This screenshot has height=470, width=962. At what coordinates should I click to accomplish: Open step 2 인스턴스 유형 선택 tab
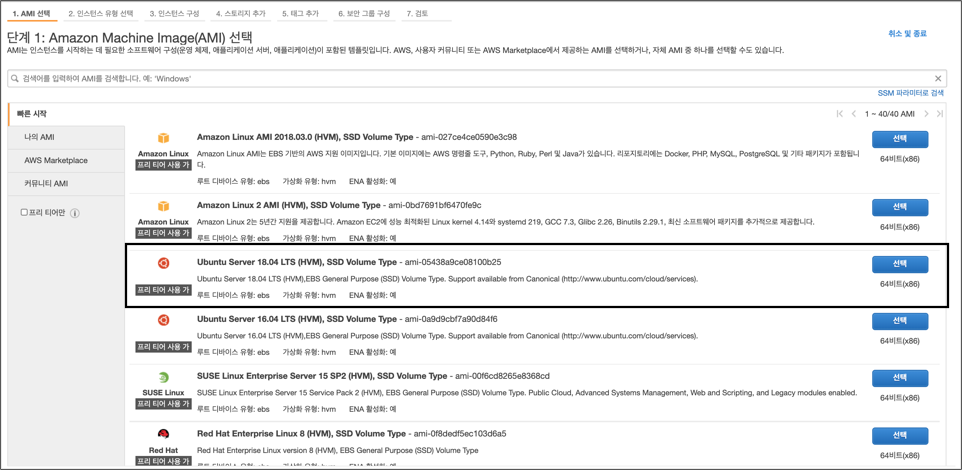(x=101, y=13)
